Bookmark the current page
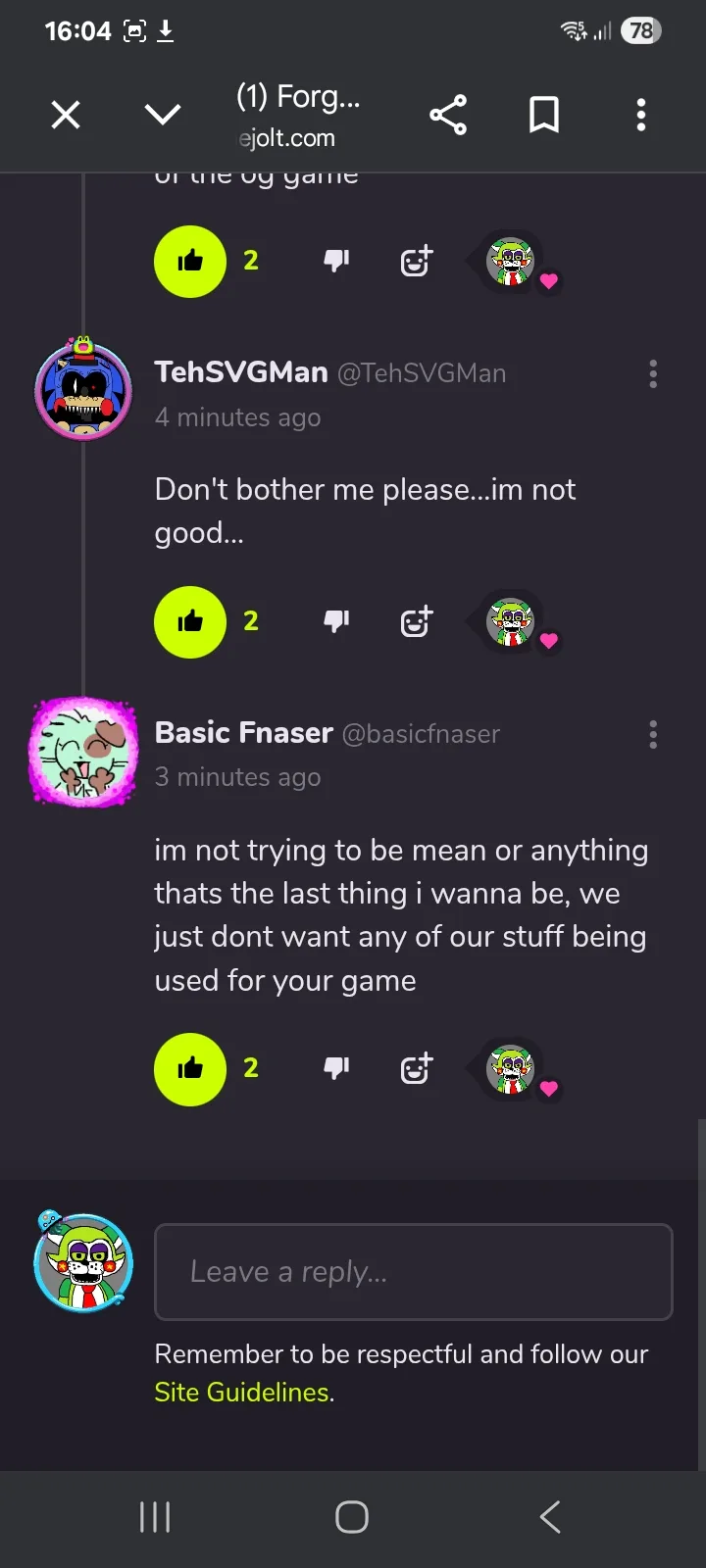This screenshot has height=1568, width=706. [544, 116]
